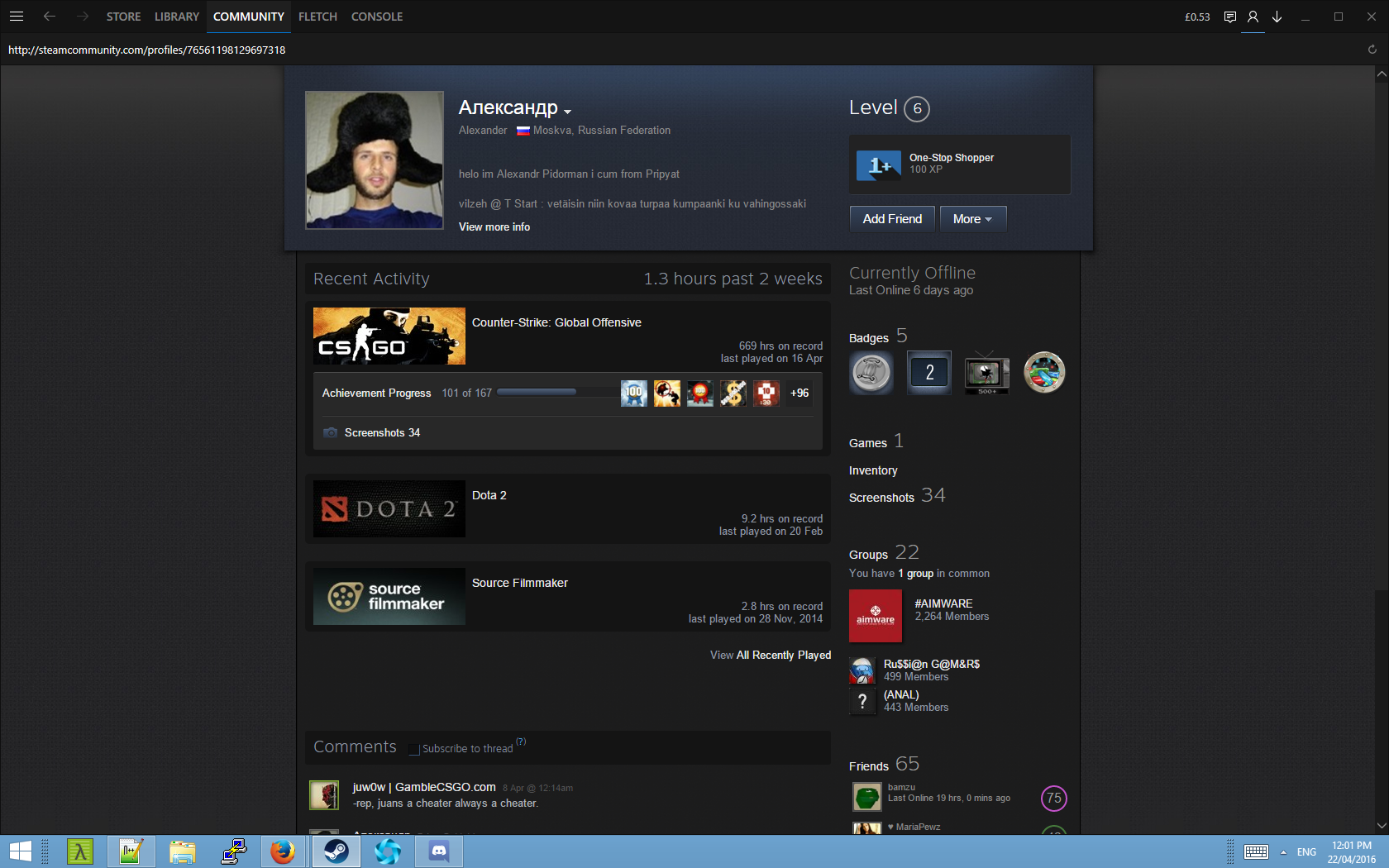Open the downloads arrow icon
The image size is (1389, 868).
1277,17
